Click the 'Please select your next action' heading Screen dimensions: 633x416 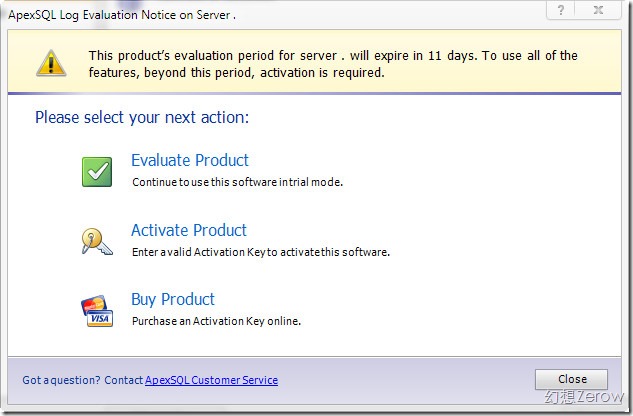(x=141, y=118)
